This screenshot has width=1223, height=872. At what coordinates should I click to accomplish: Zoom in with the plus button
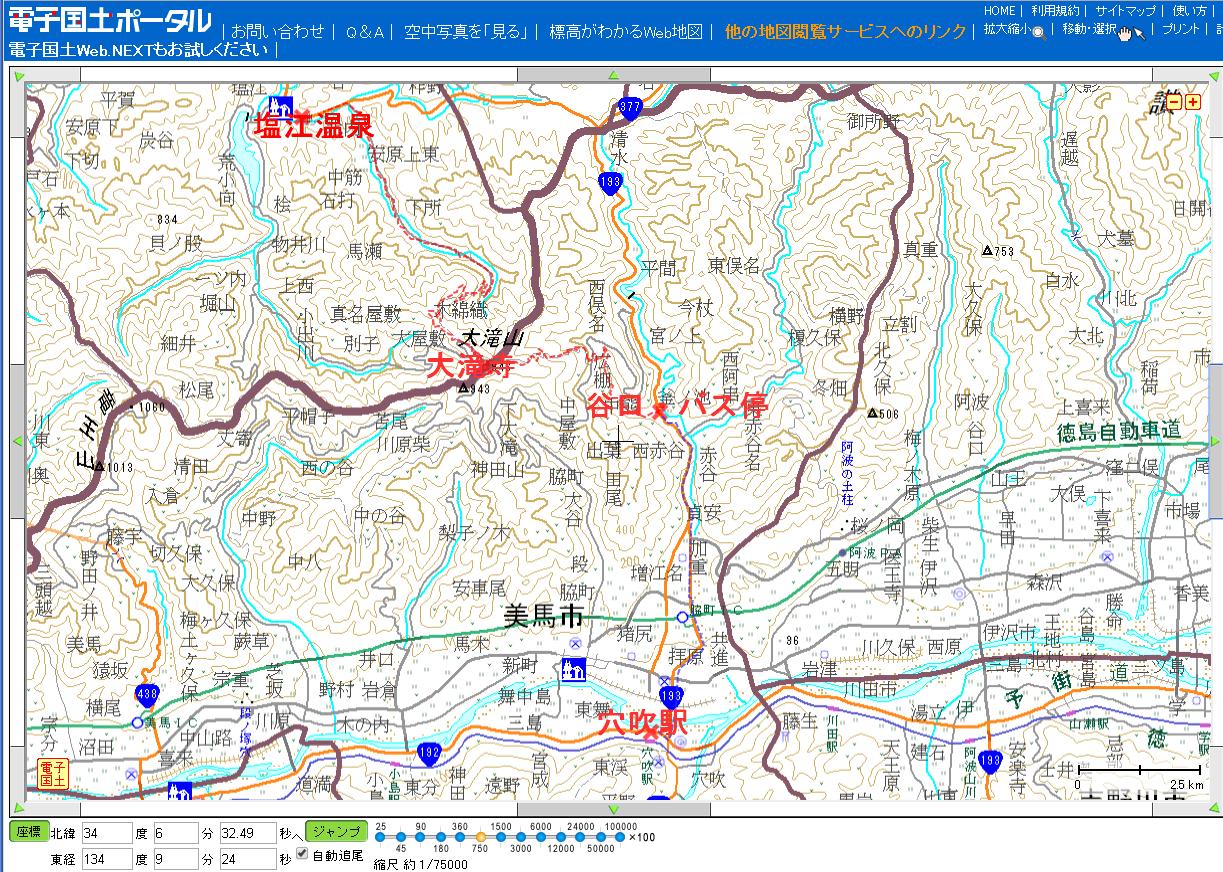(1192, 101)
